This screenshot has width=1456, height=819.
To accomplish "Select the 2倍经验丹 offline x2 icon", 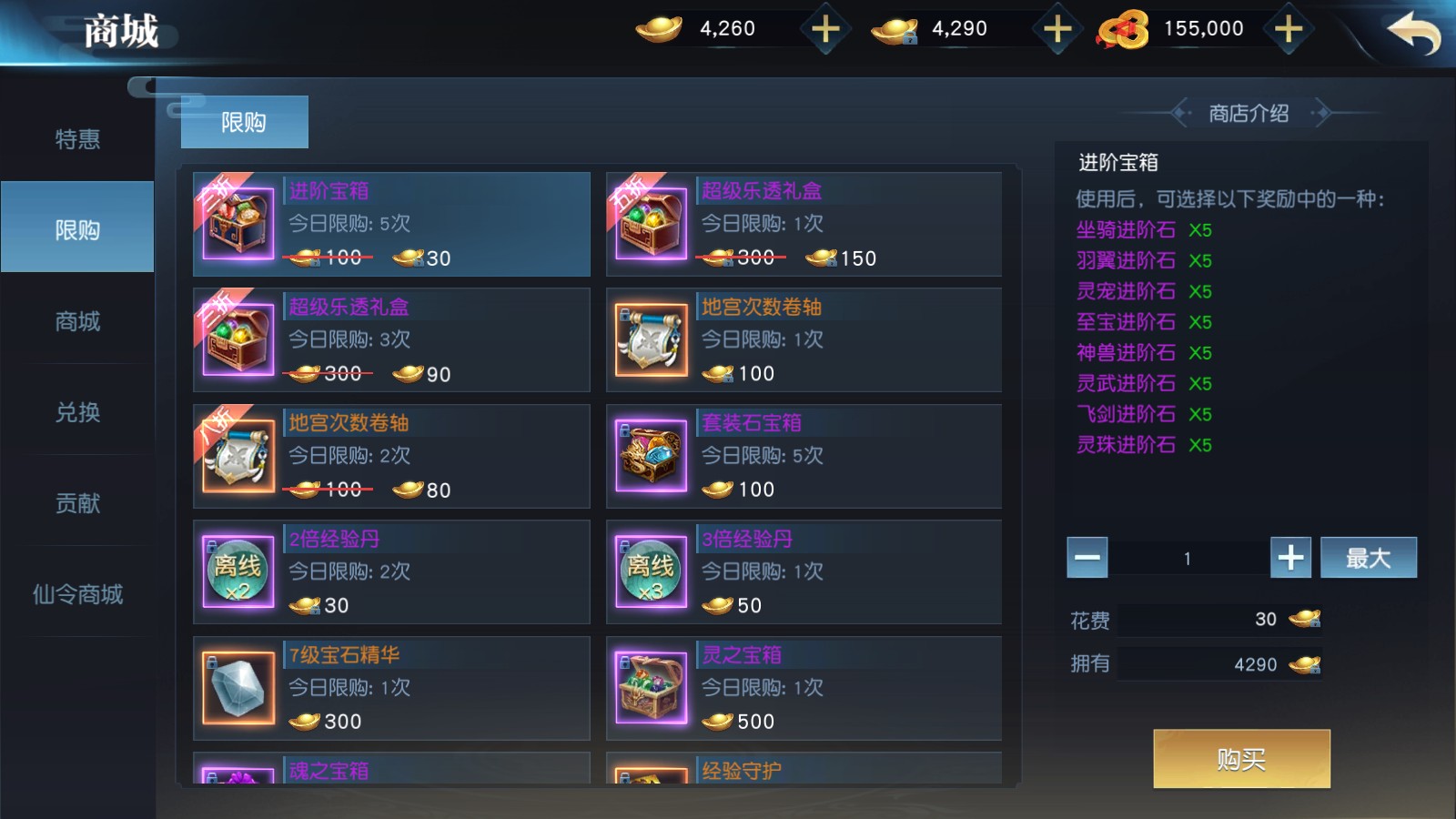I will 238,571.
